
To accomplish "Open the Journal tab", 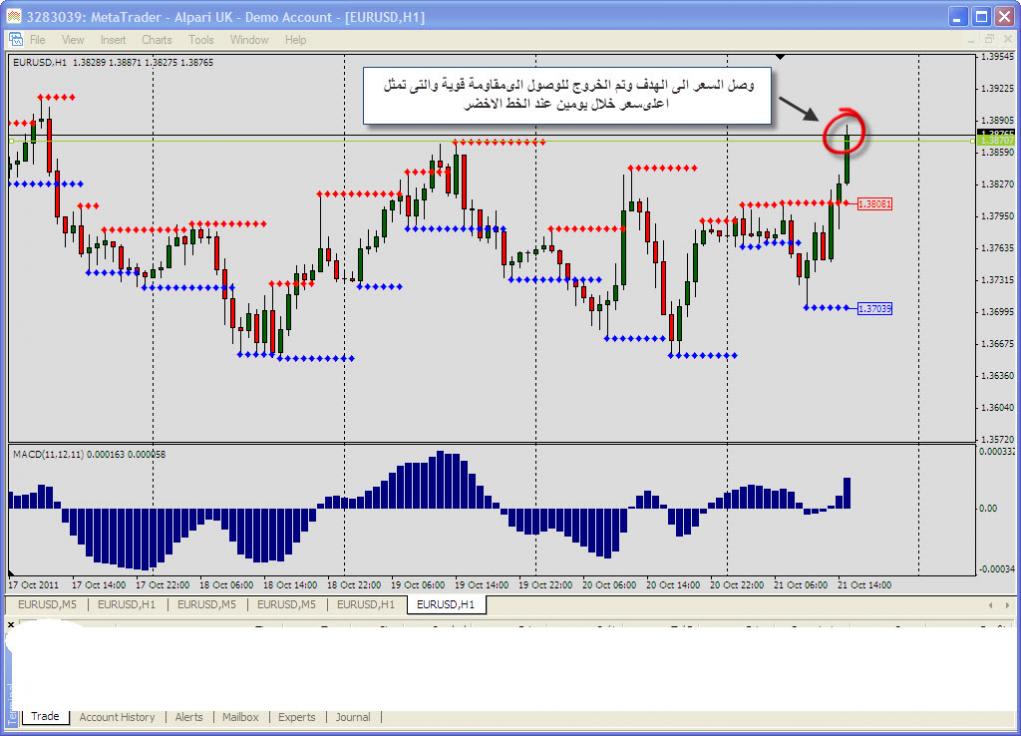I will coord(353,717).
